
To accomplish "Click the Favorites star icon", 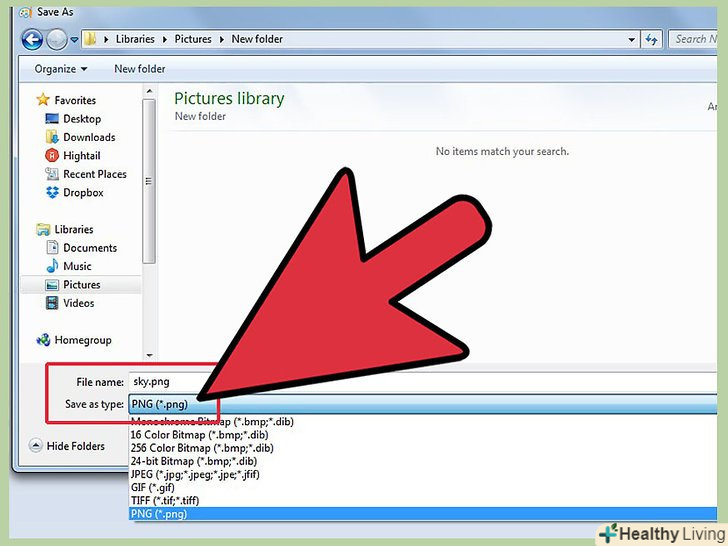I will 43,99.
